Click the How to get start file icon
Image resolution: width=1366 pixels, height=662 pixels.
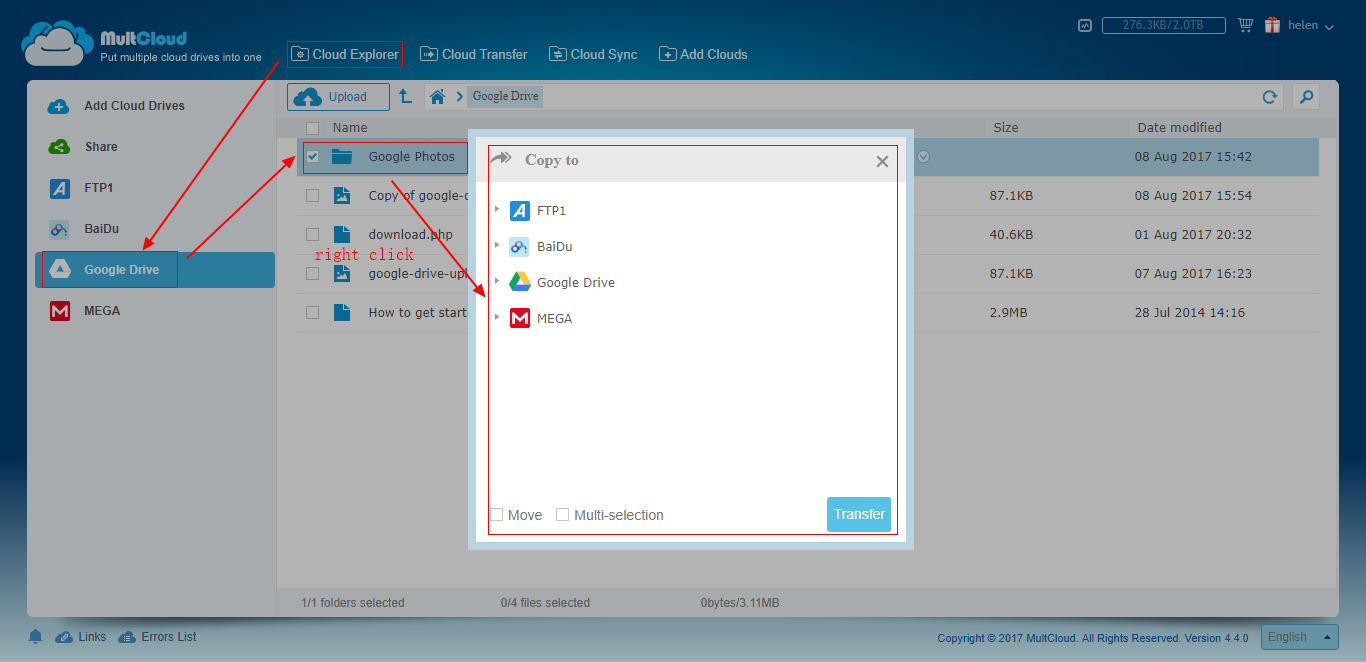coord(342,313)
